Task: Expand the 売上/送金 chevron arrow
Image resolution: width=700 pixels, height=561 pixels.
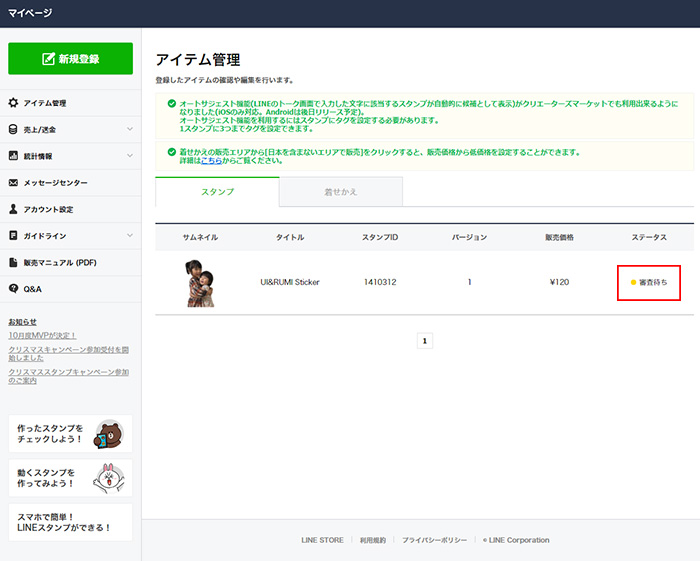Action: tap(129, 129)
